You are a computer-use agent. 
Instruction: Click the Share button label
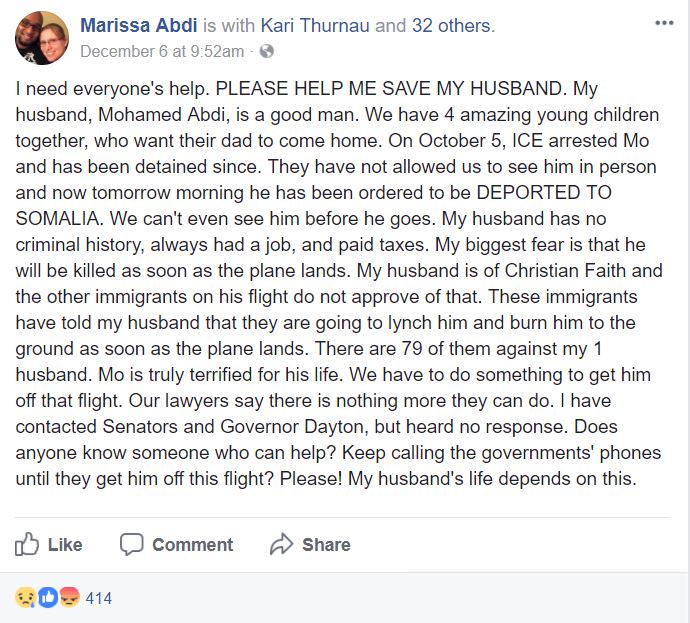coord(326,545)
